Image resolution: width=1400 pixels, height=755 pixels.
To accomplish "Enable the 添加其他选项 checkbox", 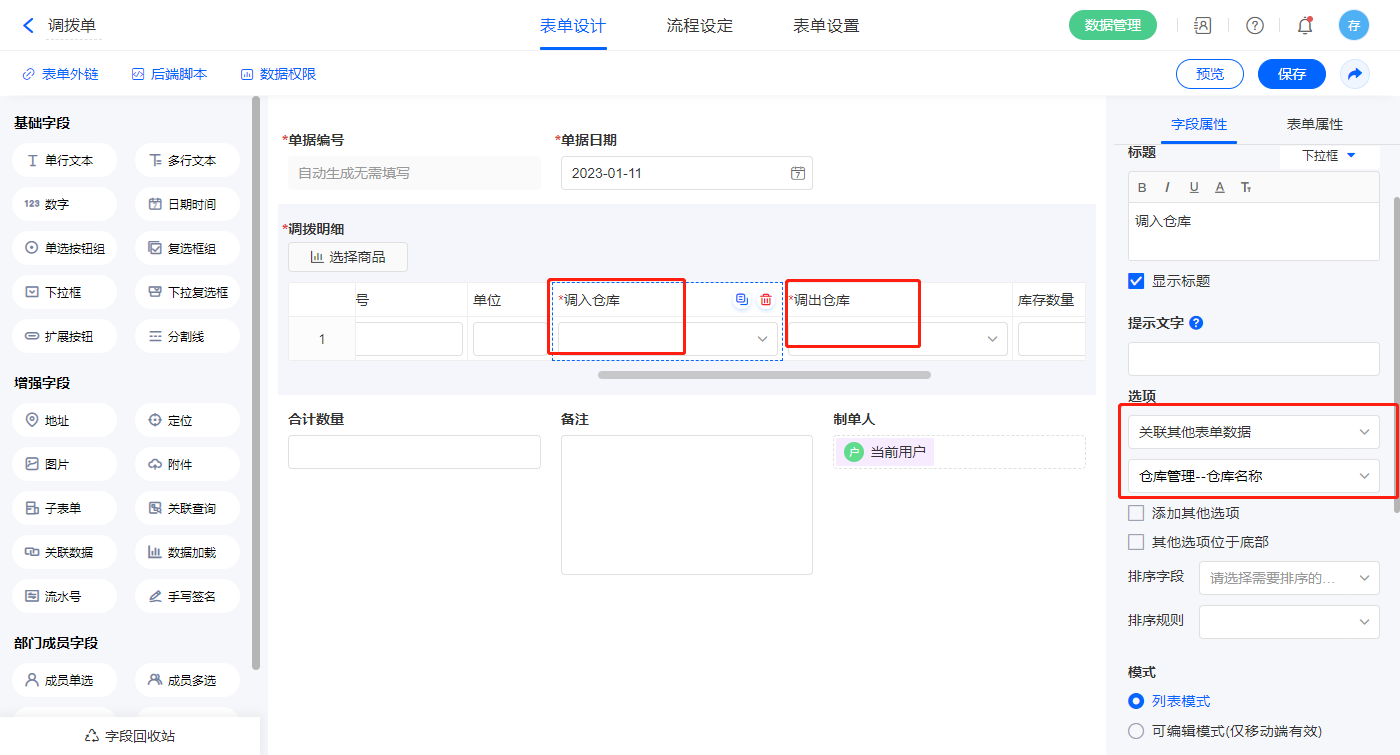I will click(x=1136, y=513).
